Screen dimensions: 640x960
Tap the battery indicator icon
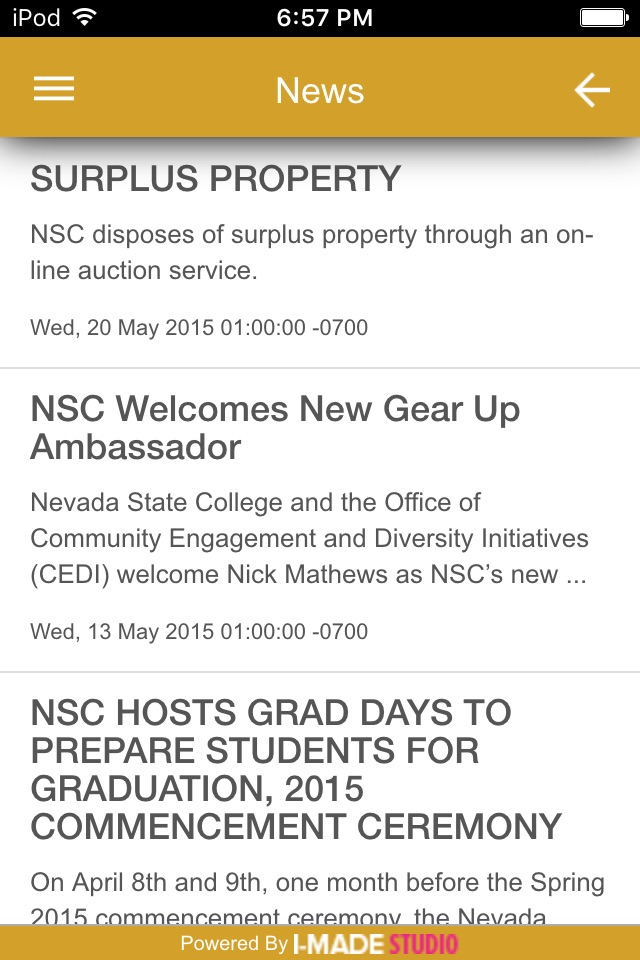(x=603, y=17)
